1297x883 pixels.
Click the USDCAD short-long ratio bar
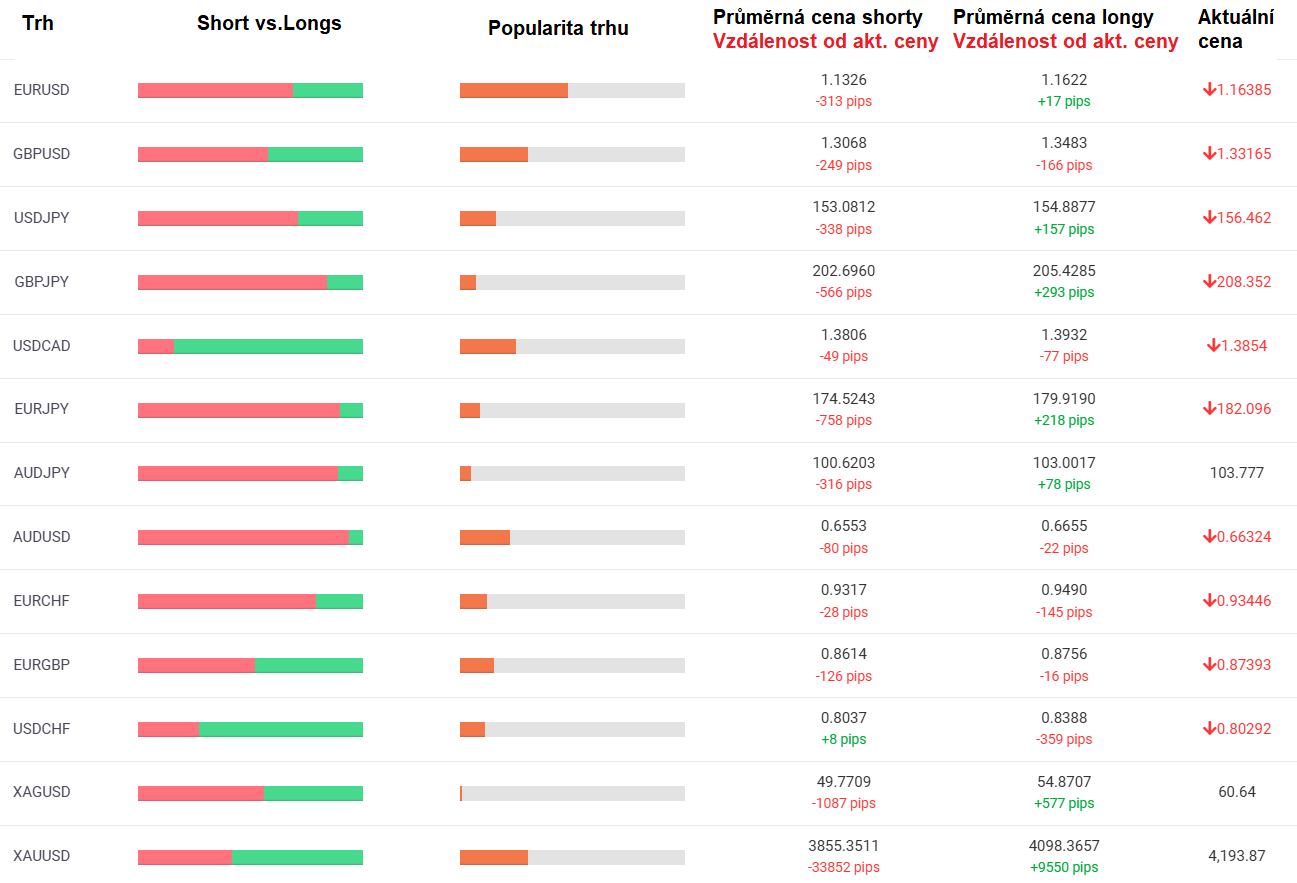[x=250, y=347]
